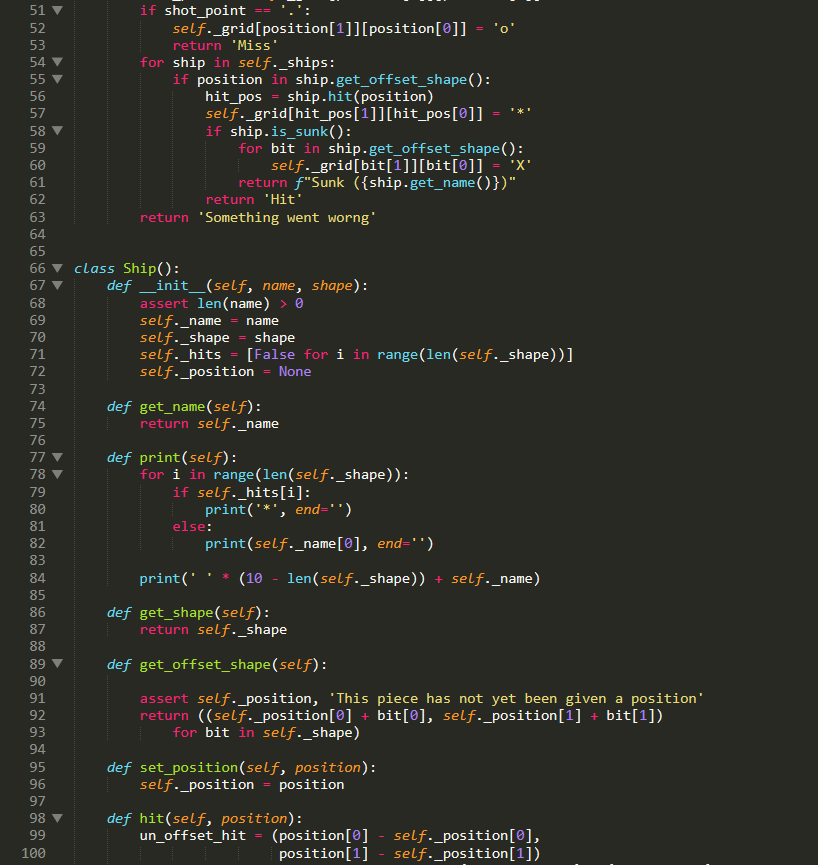Click the __init__ method name

pyautogui.click(x=172, y=286)
